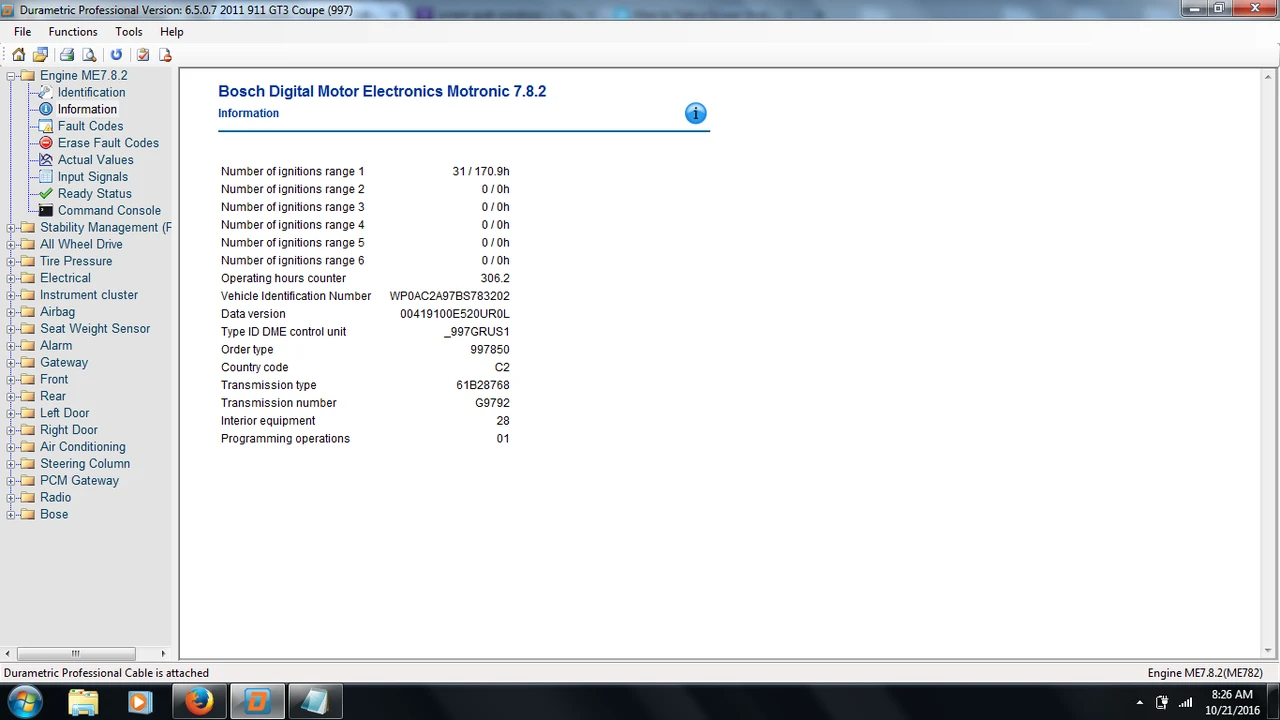This screenshot has width=1280, height=720.
Task: Expand the Alarm node
Action: 11,346
